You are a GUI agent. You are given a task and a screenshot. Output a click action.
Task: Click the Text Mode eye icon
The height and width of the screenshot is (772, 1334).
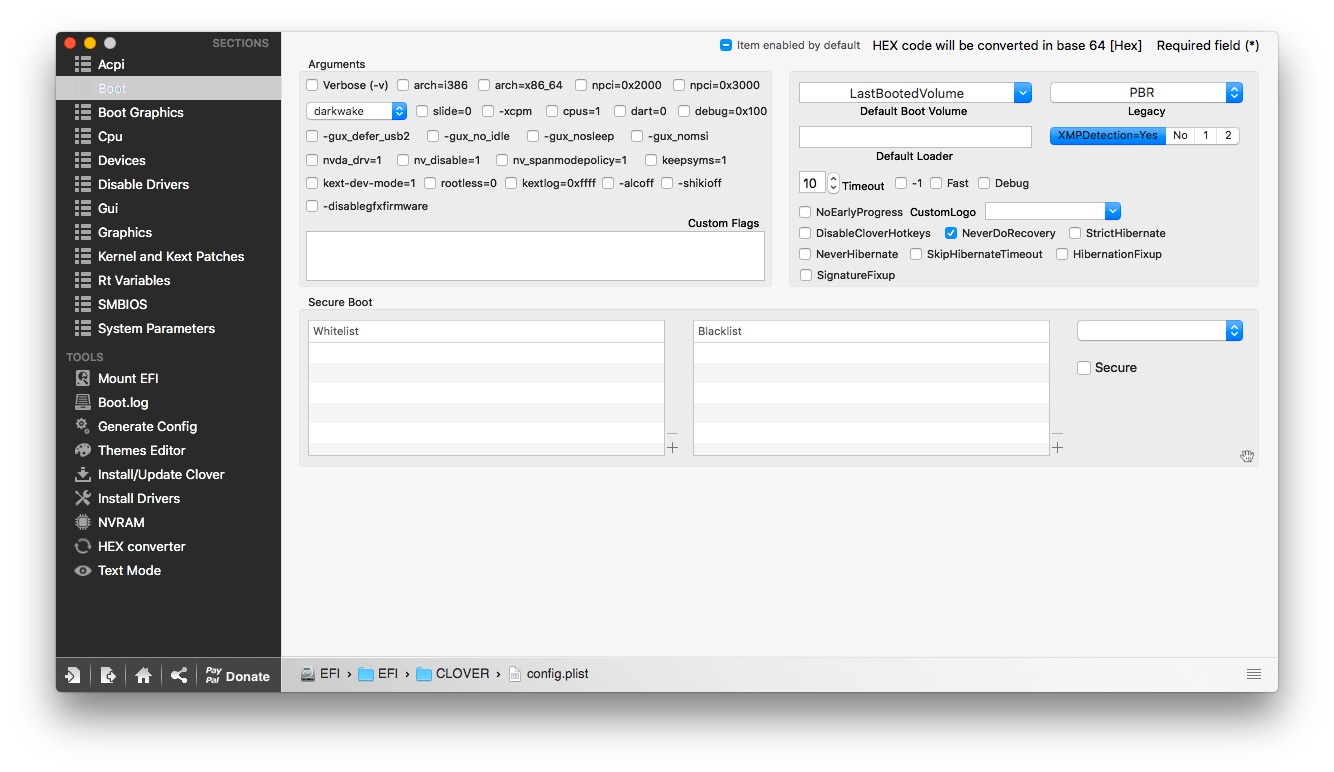click(83, 570)
